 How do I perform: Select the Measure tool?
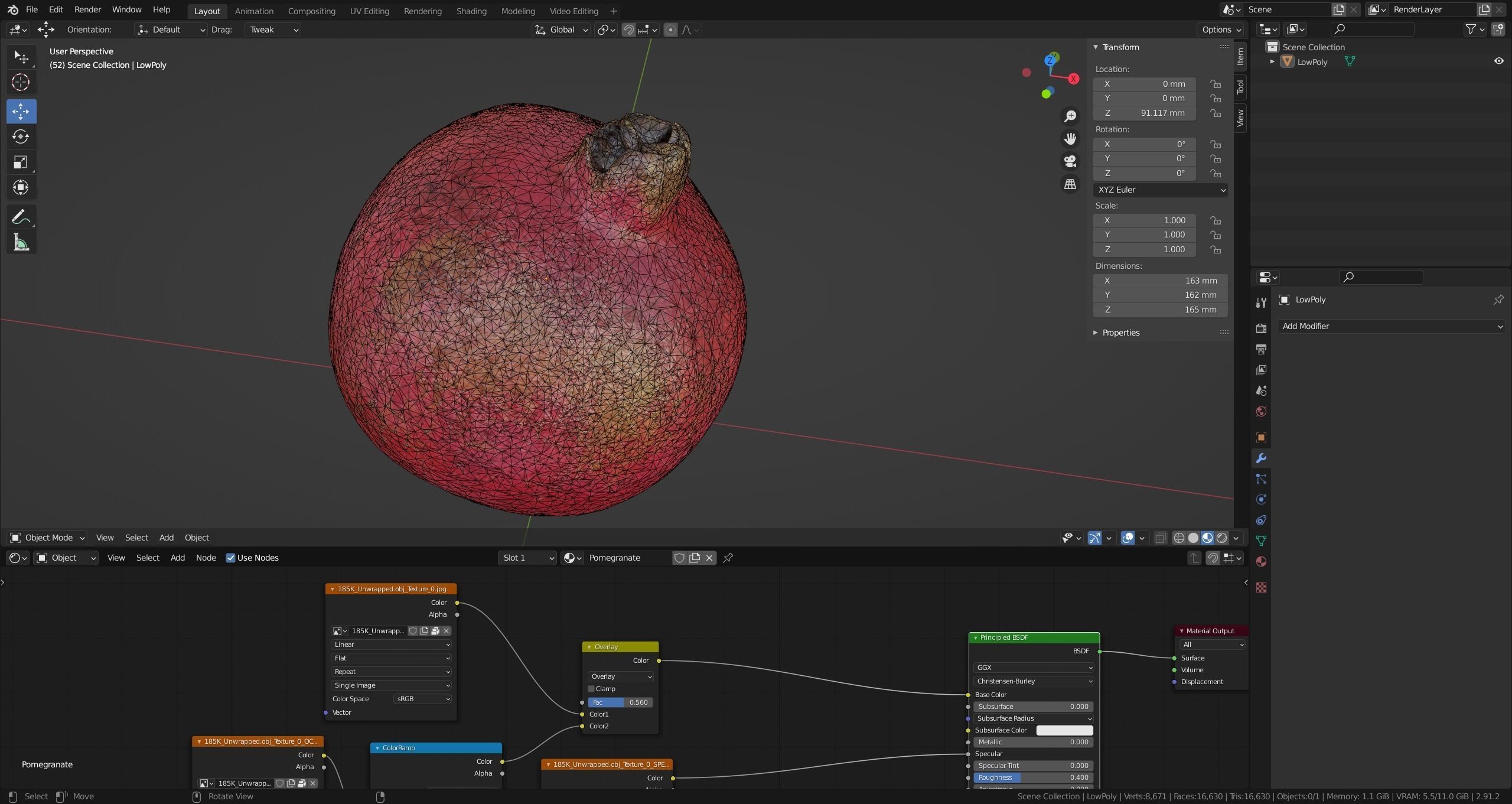point(21,242)
